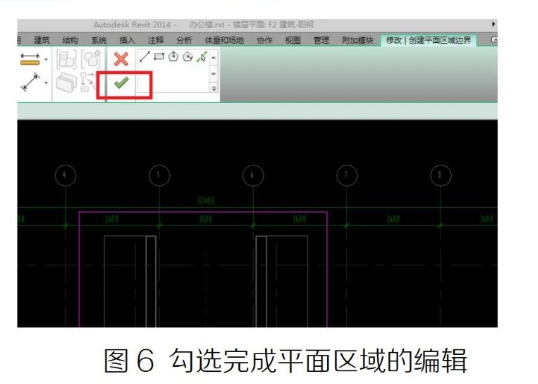This screenshot has height=384, width=538.
Task: Select the Line draw tool
Action: tap(144, 57)
